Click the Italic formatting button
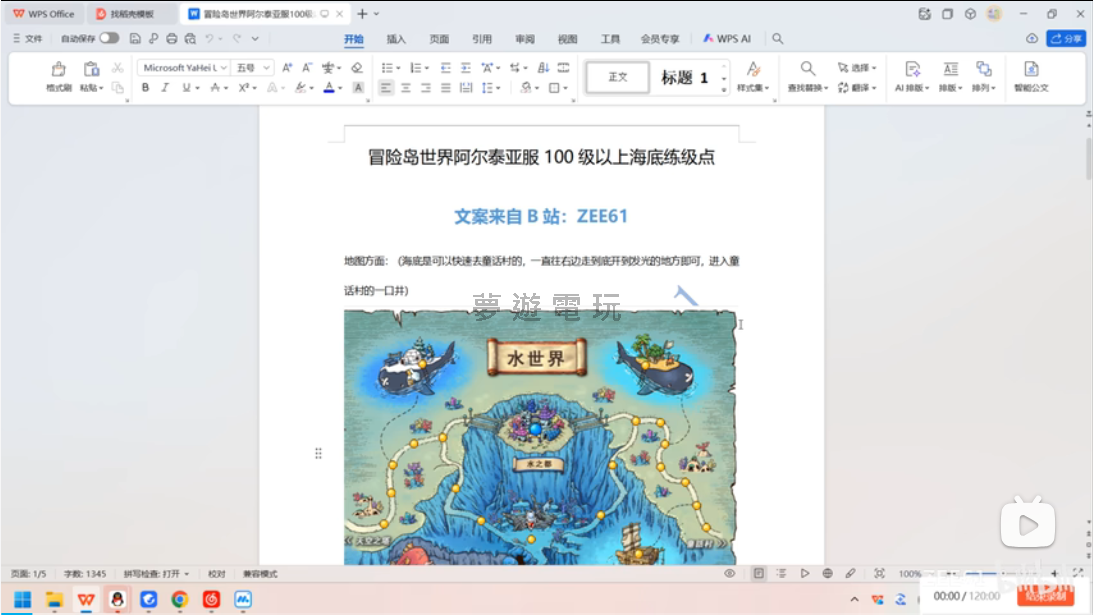 tap(165, 88)
